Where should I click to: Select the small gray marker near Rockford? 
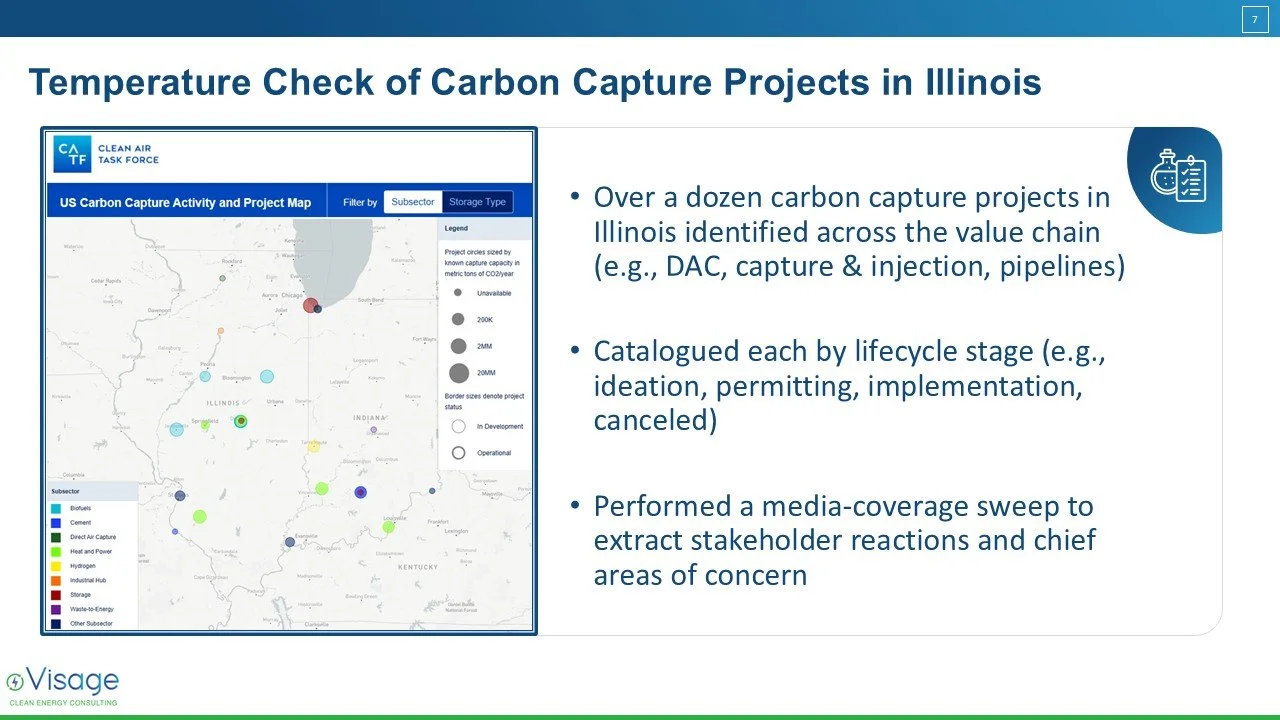click(x=222, y=279)
